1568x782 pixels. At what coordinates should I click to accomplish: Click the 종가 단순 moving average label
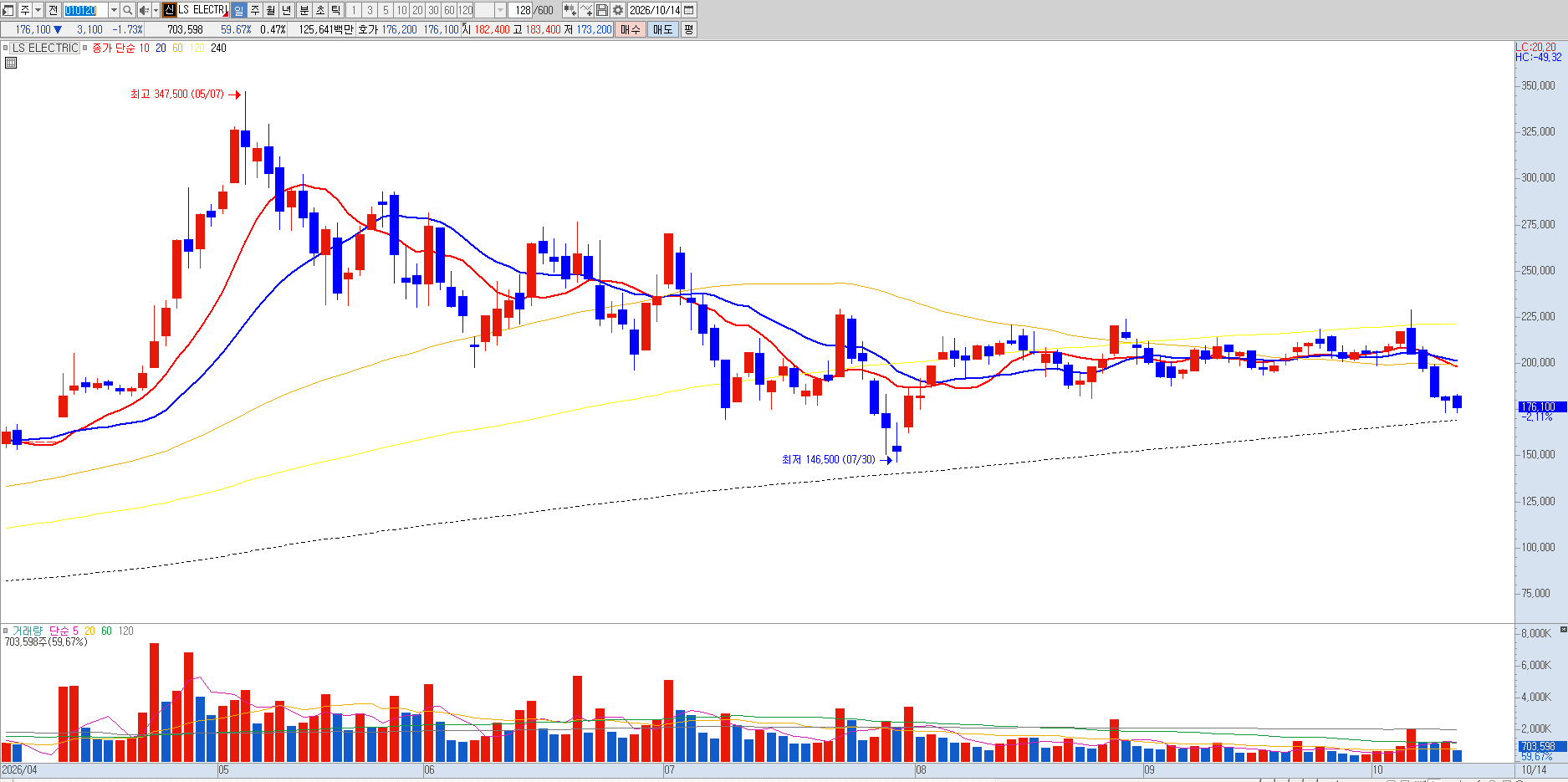(113, 48)
